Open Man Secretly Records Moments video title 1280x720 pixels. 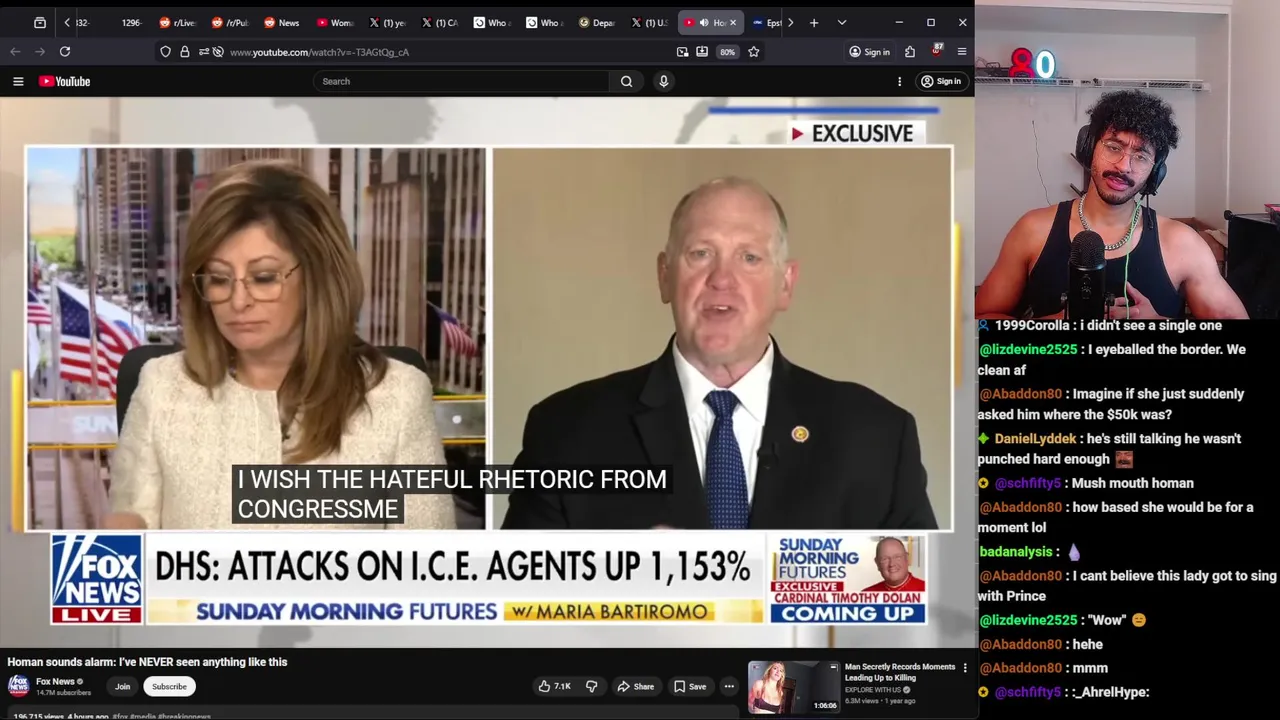click(x=900, y=672)
